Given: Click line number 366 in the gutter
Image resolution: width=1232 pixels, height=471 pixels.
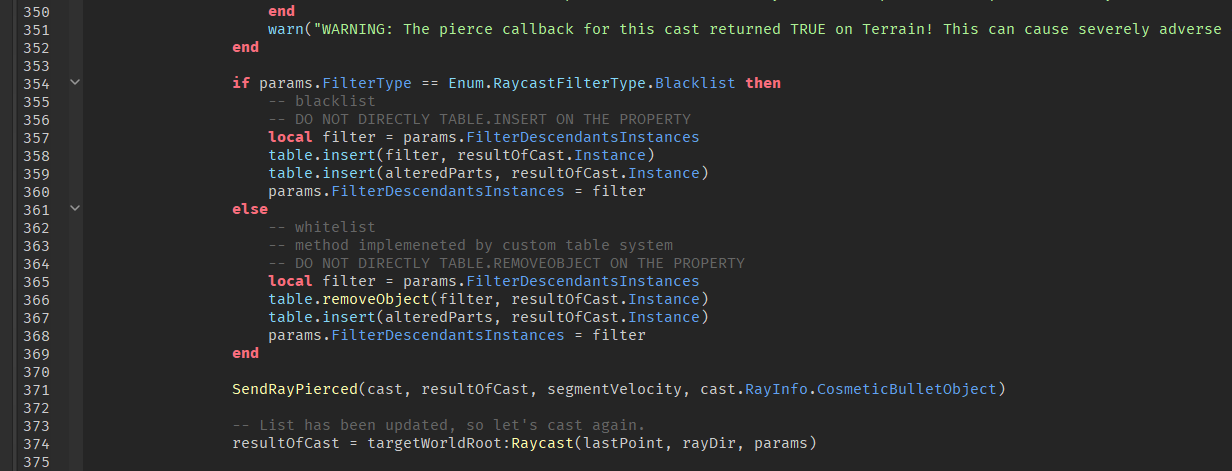Looking at the screenshot, I should pyautogui.click(x=36, y=299).
